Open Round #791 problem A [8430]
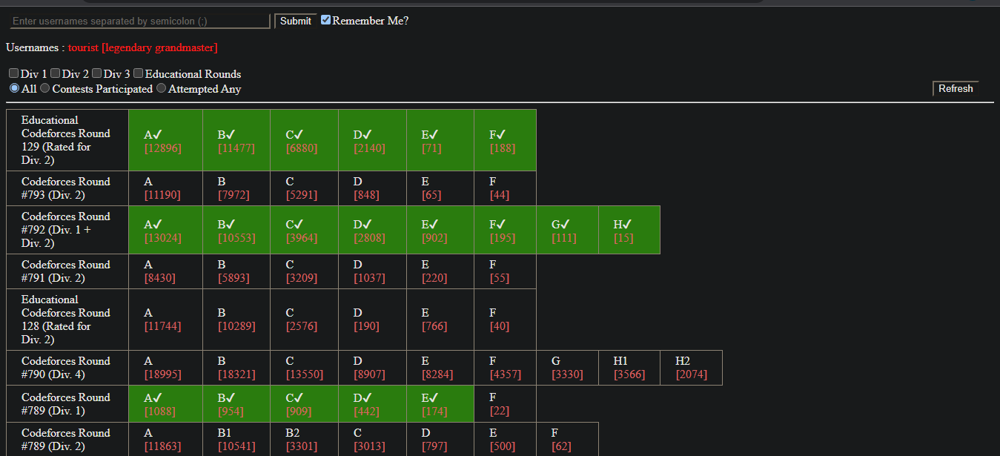 point(165,271)
